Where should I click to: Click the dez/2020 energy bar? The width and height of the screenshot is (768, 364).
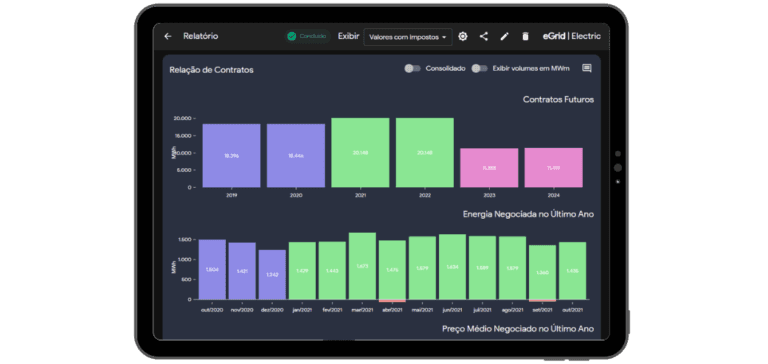[x=272, y=274]
